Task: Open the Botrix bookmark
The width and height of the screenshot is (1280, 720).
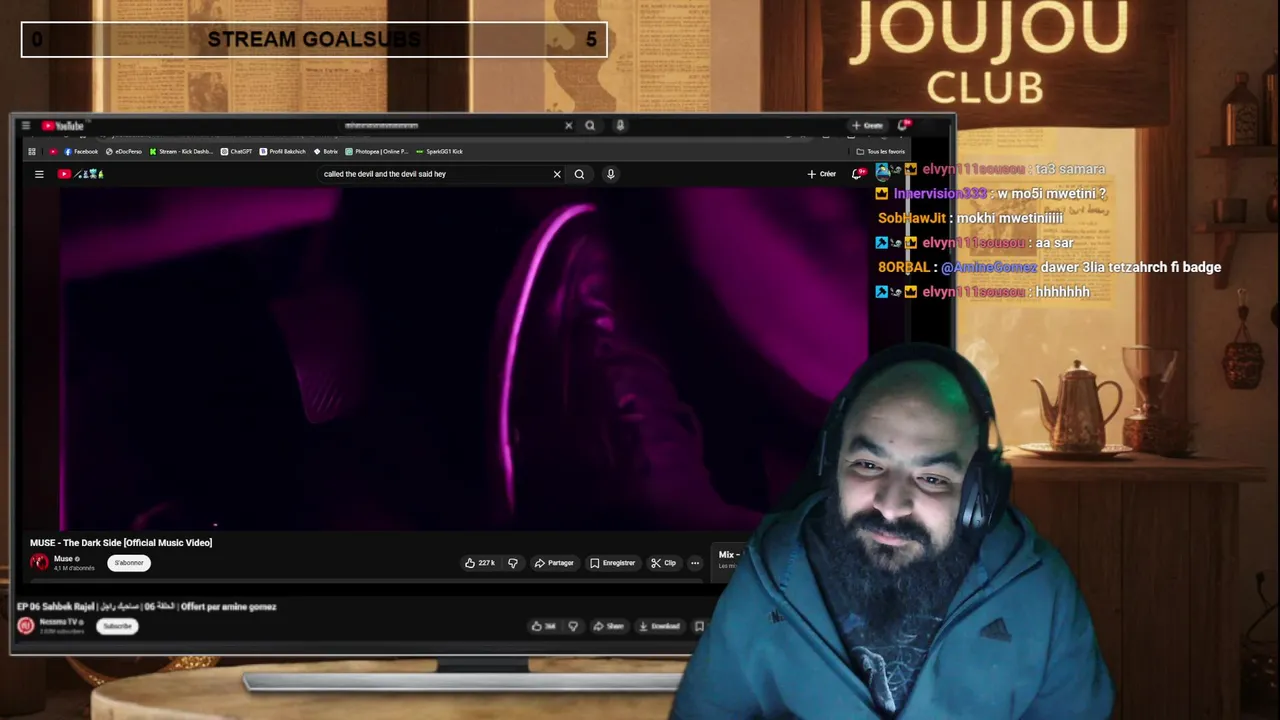Action: coord(326,152)
